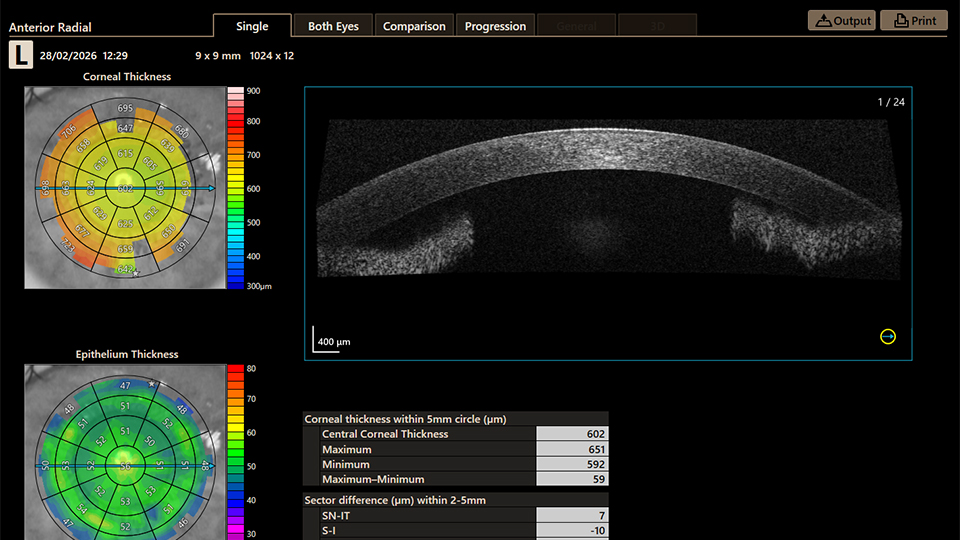The width and height of the screenshot is (960, 540).
Task: Click the scan date 28/02/2026
Action: [x=68, y=56]
